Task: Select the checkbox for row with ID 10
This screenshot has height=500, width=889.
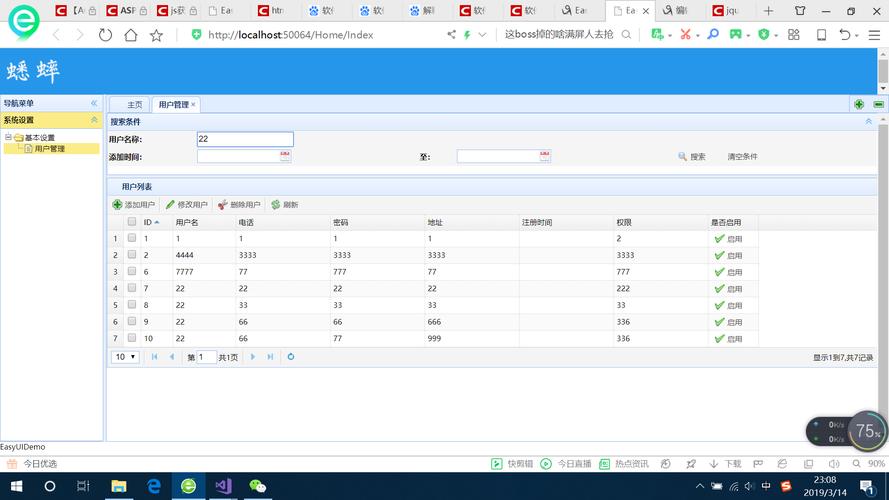Action: pyautogui.click(x=132, y=338)
